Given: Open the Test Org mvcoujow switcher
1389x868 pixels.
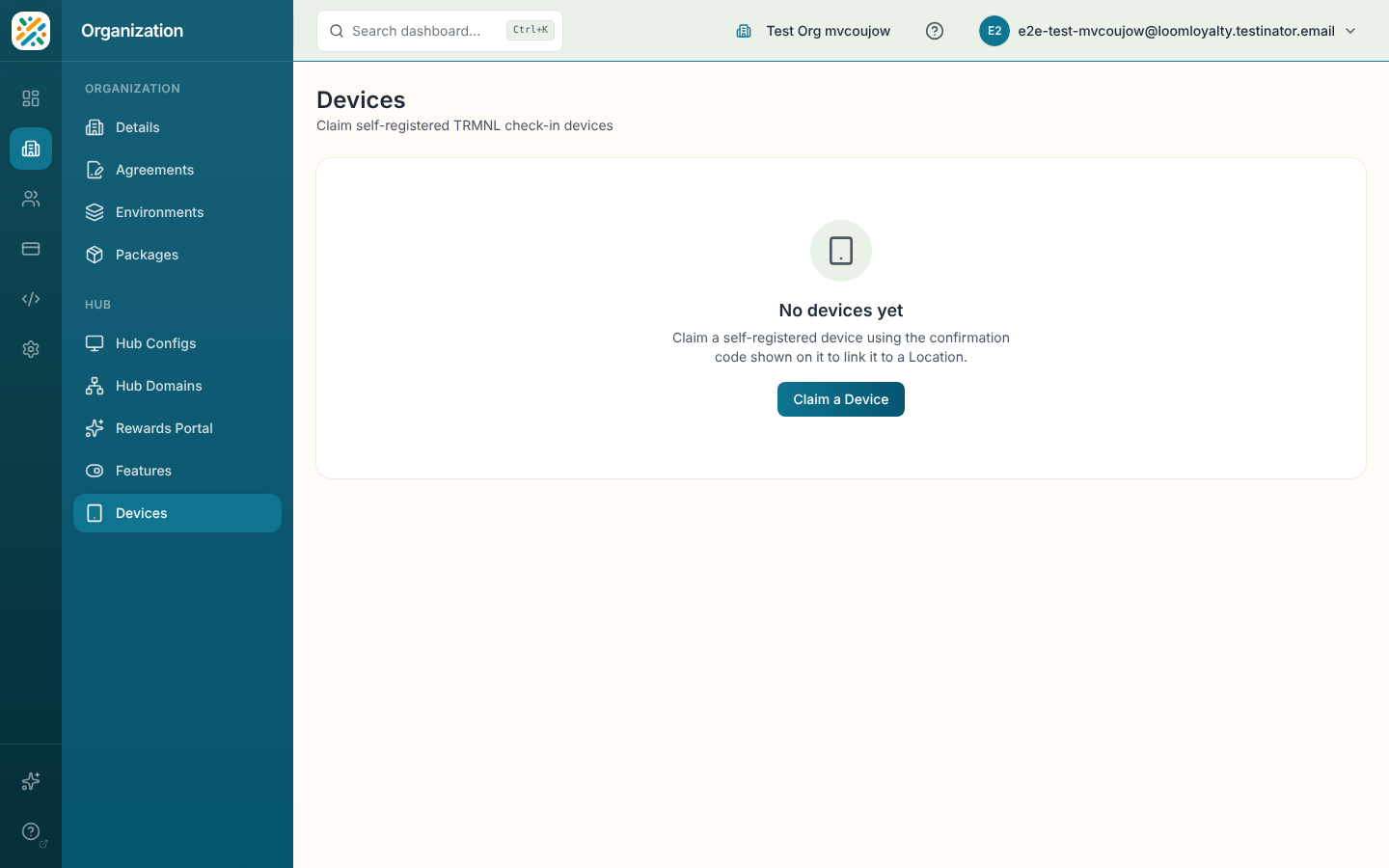Looking at the screenshot, I should (x=813, y=31).
